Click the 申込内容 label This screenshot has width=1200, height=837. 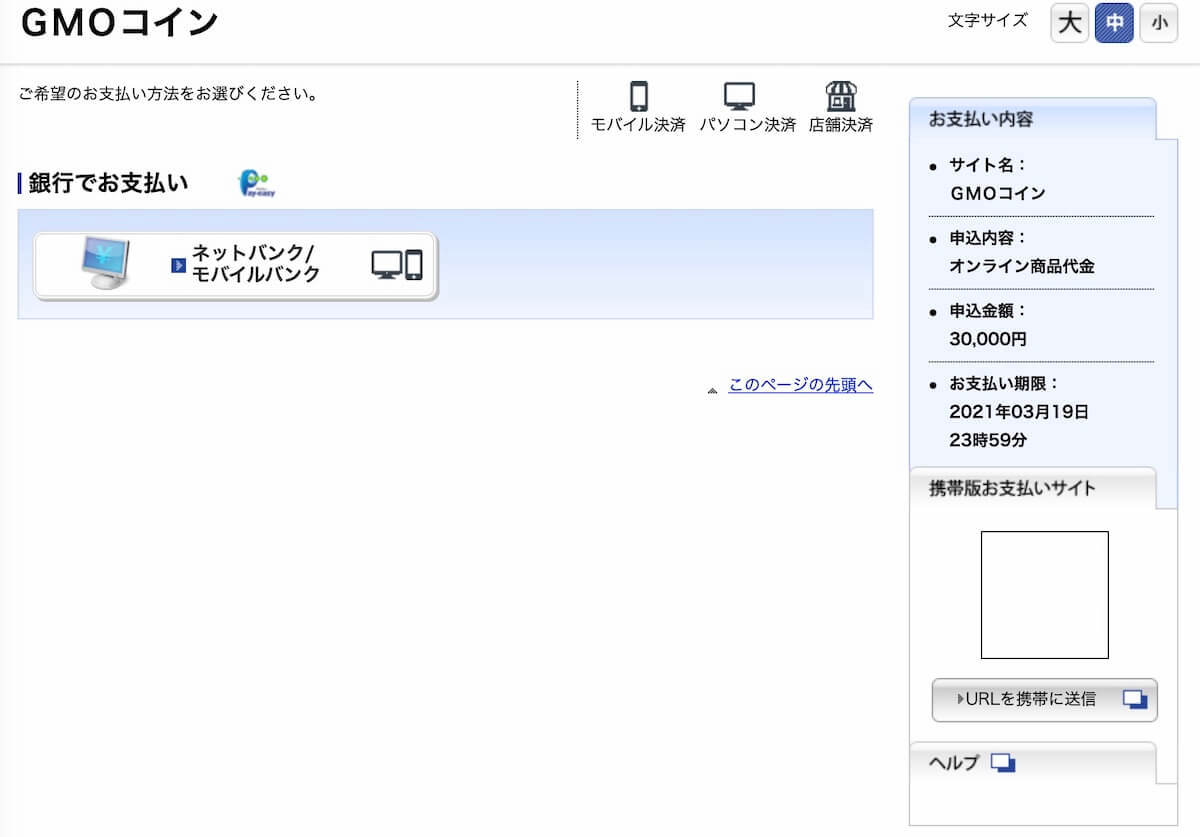(988, 239)
